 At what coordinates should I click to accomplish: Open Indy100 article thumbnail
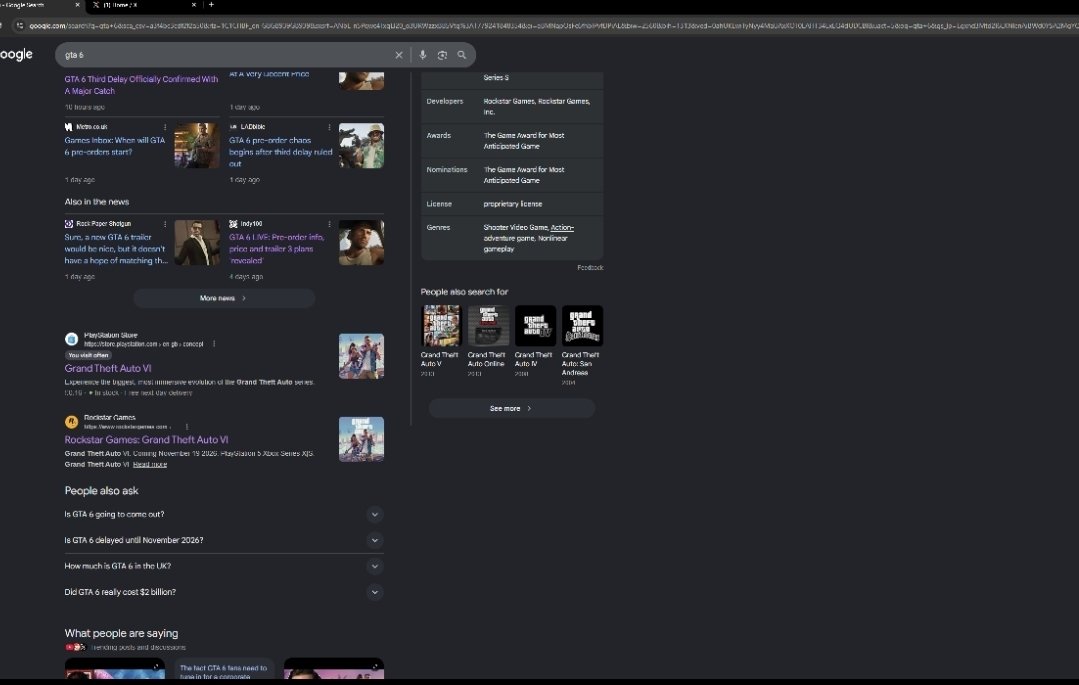[x=361, y=243]
